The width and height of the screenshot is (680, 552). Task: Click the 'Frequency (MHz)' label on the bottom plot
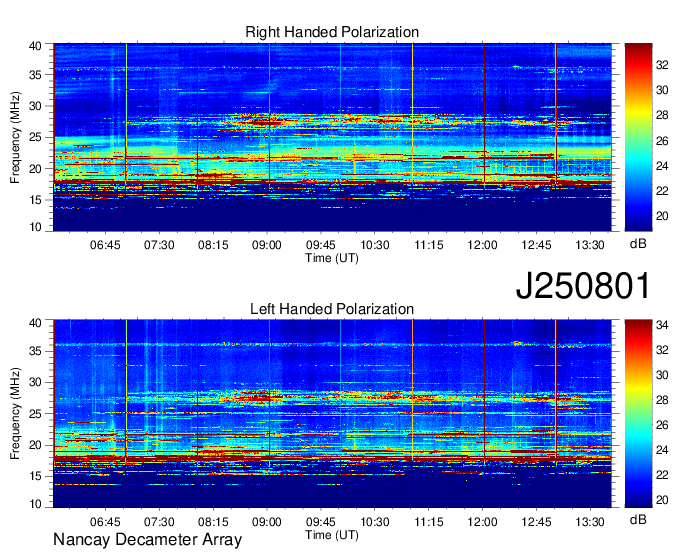15,414
